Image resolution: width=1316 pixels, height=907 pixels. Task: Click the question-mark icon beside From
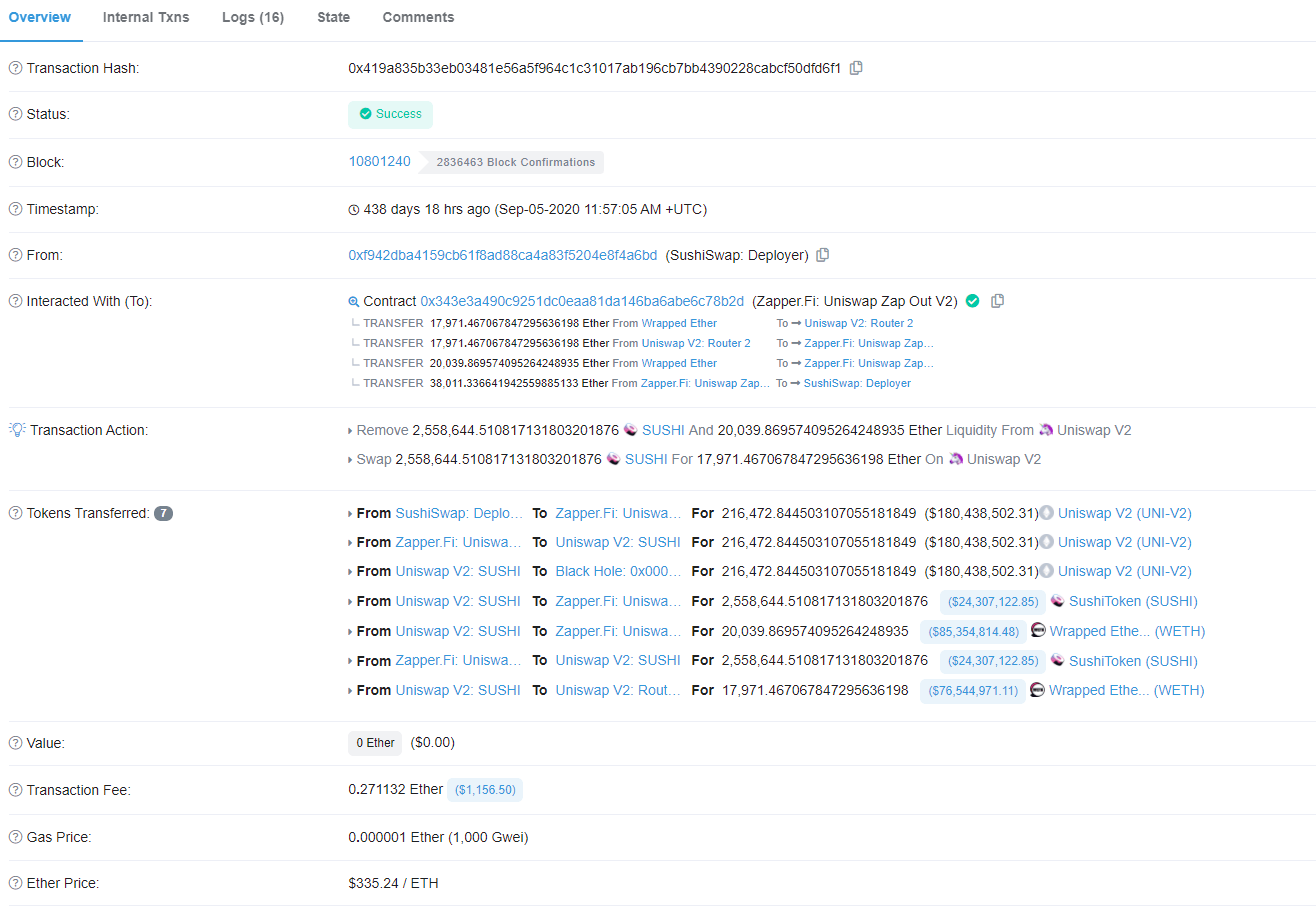coord(15,255)
